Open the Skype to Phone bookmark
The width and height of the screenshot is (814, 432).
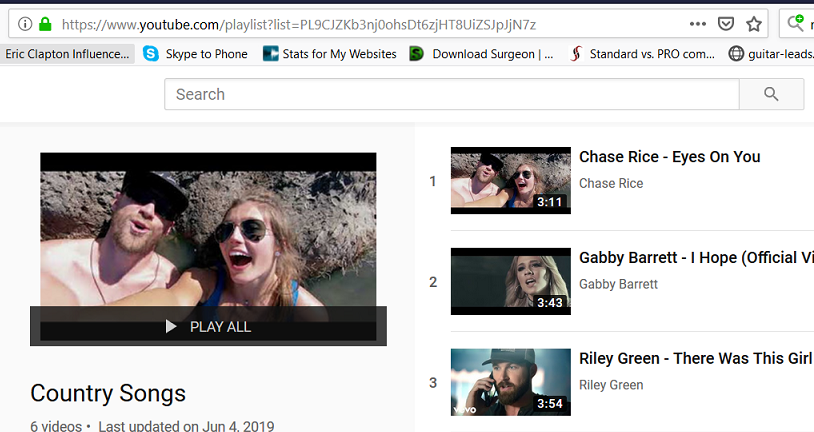[195, 54]
